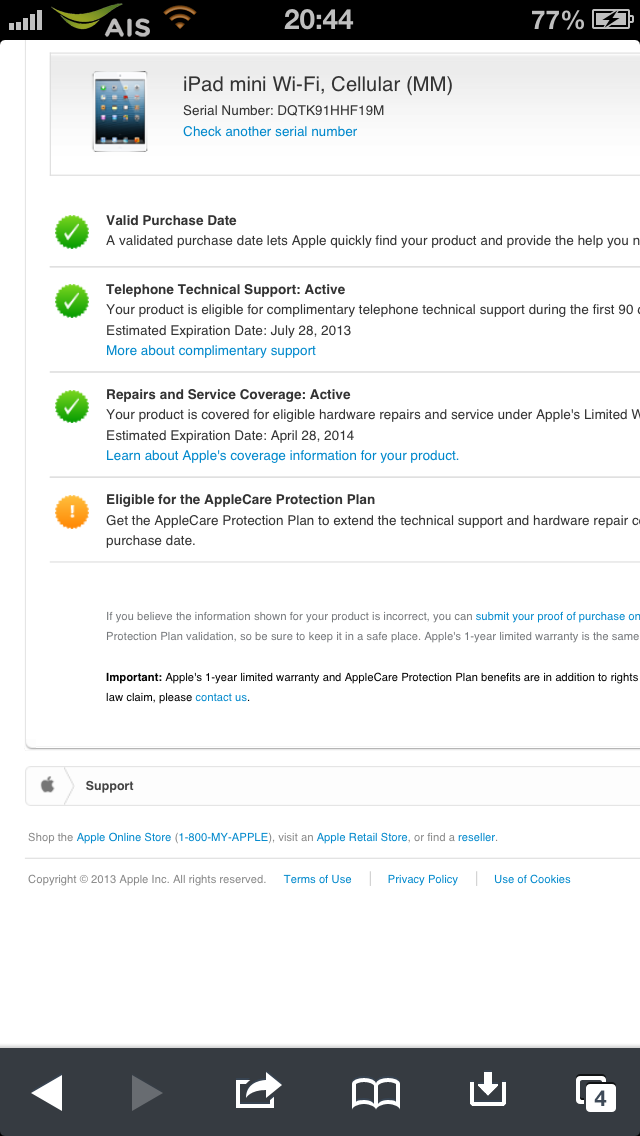Open Terms of Use footer link

pyautogui.click(x=317, y=879)
